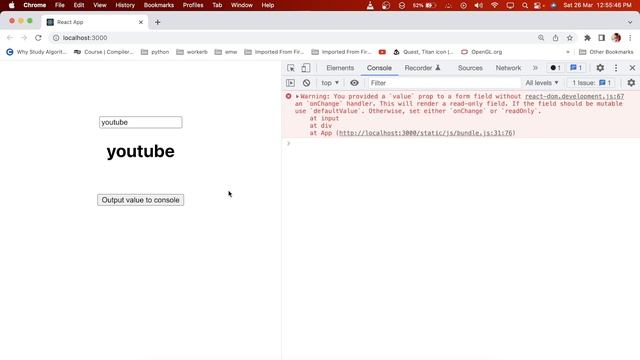Go forward in browser history

tap(24, 38)
